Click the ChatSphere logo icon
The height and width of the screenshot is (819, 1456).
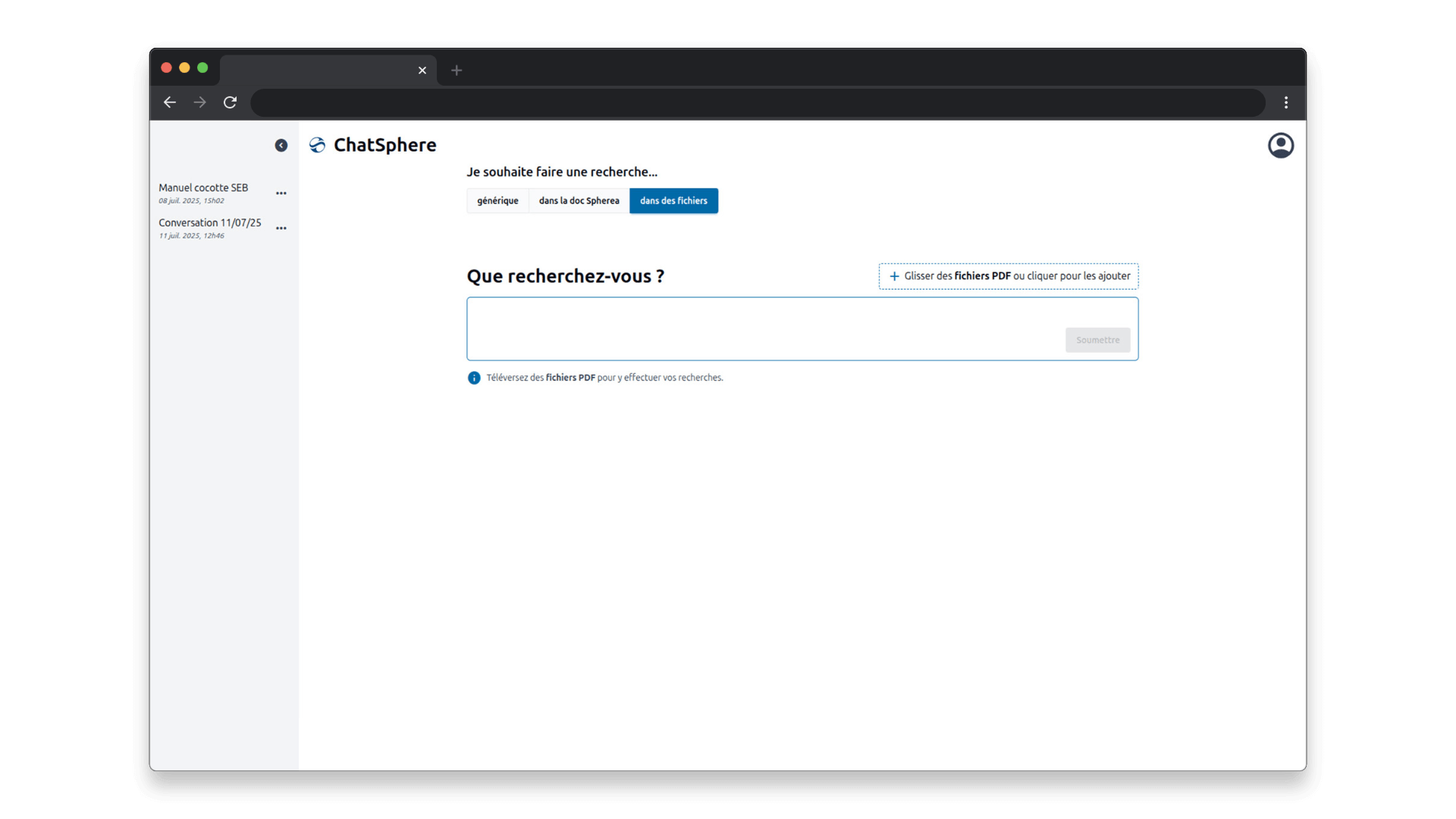(317, 145)
